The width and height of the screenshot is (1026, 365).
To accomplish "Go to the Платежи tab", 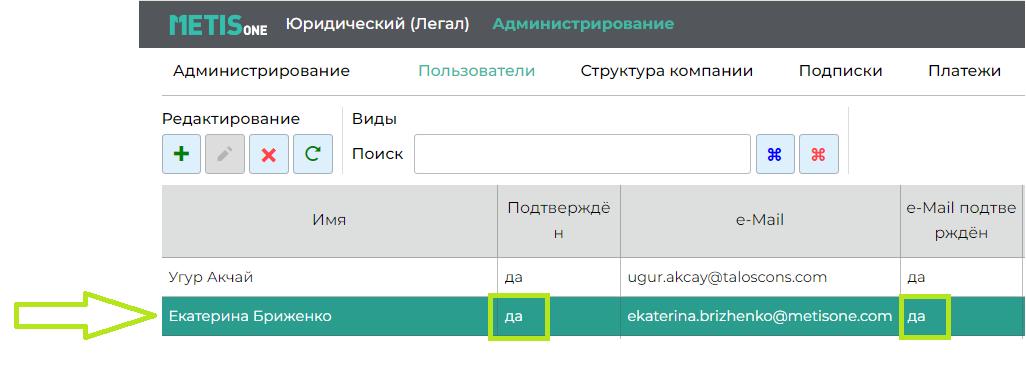I will (964, 71).
